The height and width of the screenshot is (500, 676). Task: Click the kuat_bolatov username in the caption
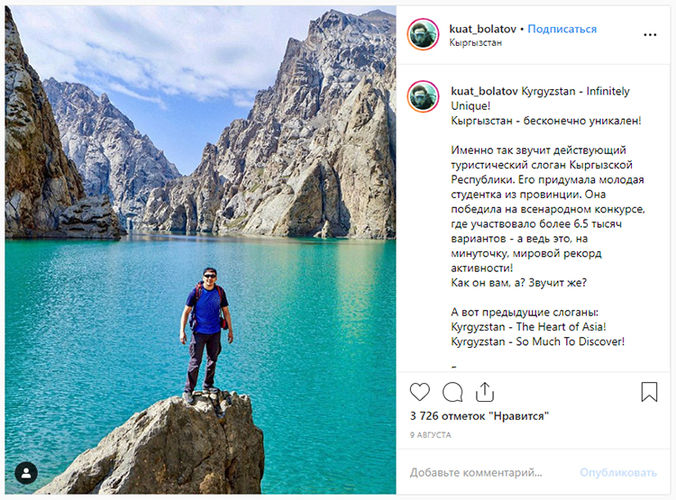coord(485,91)
